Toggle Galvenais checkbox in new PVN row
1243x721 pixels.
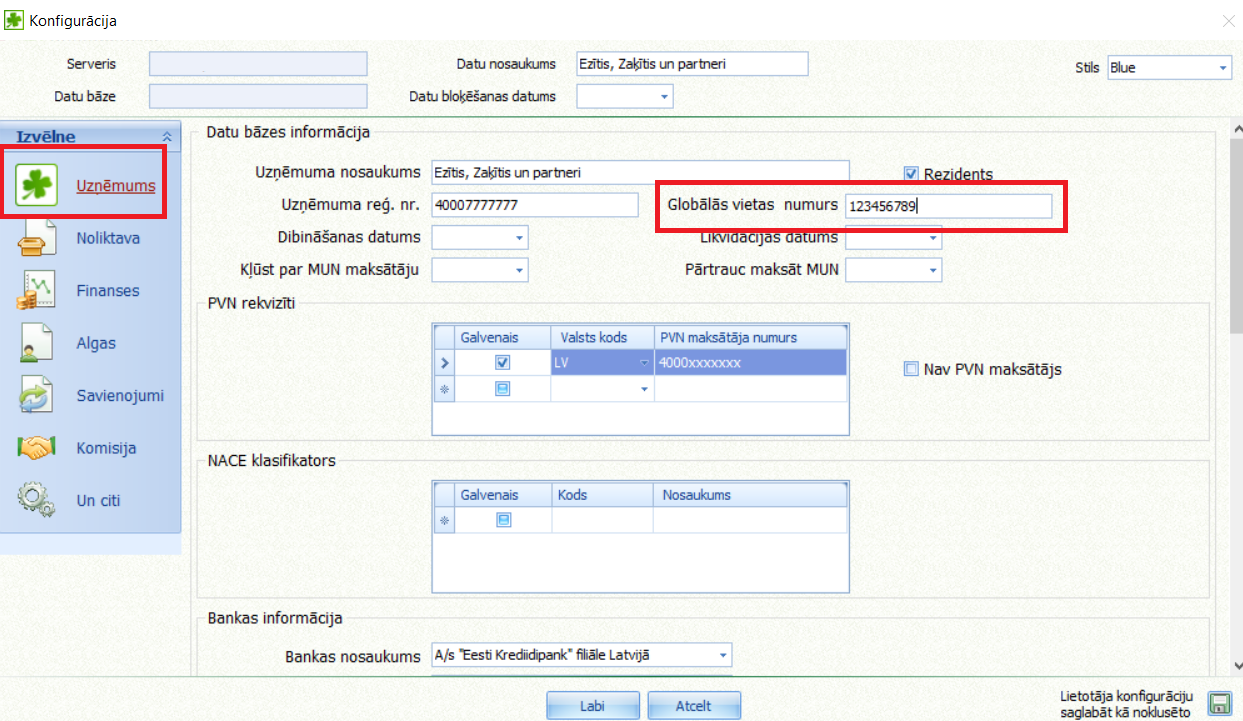(503, 389)
